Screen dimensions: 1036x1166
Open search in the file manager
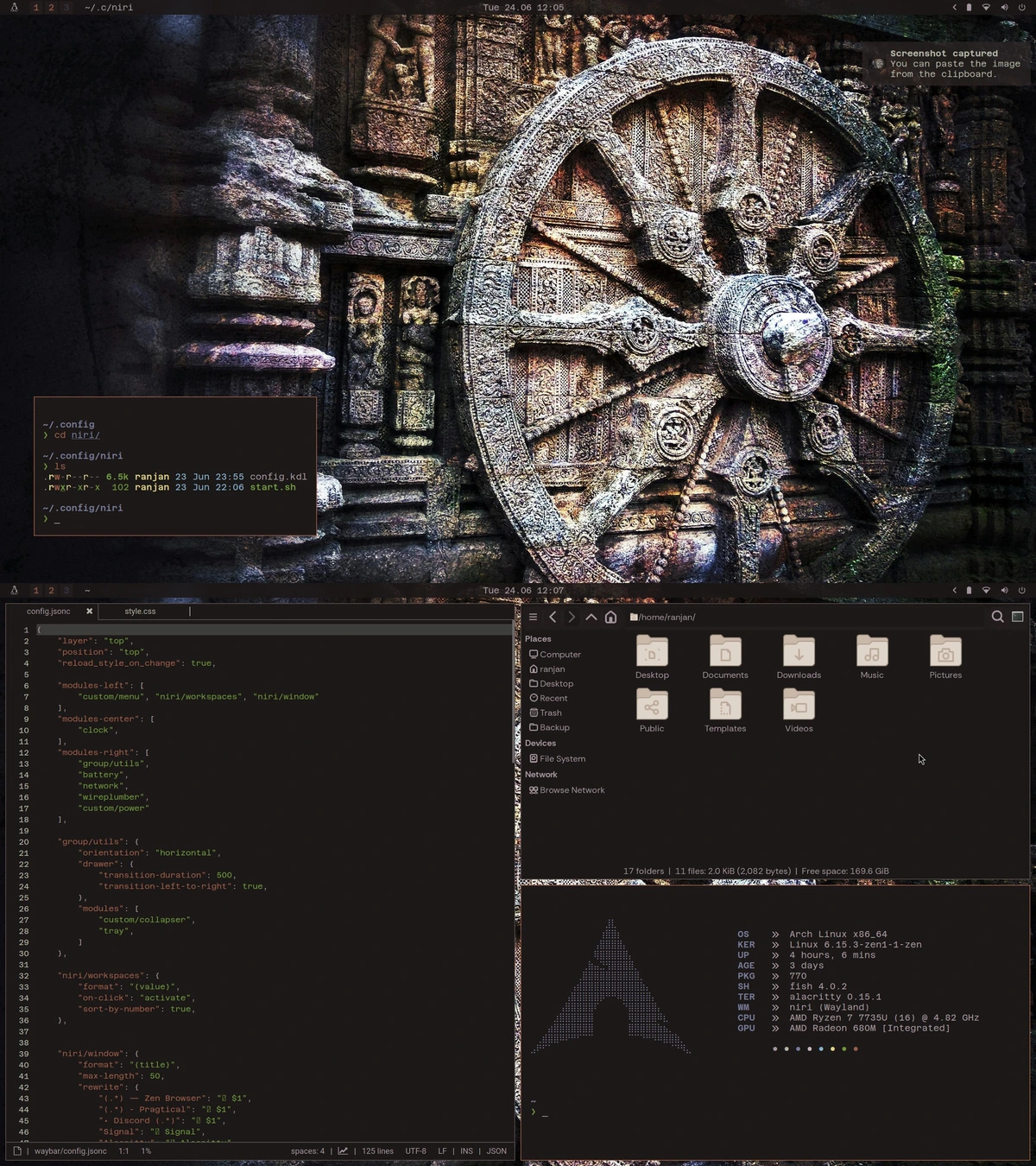tap(997, 617)
